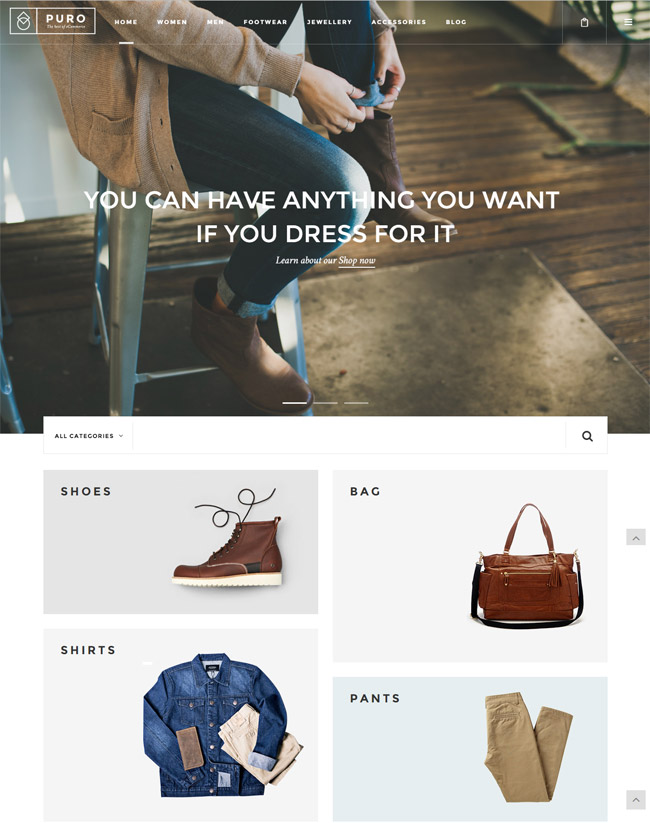Viewport: 650px width, 823px height.
Task: Select the Home menu item
Action: [126, 22]
